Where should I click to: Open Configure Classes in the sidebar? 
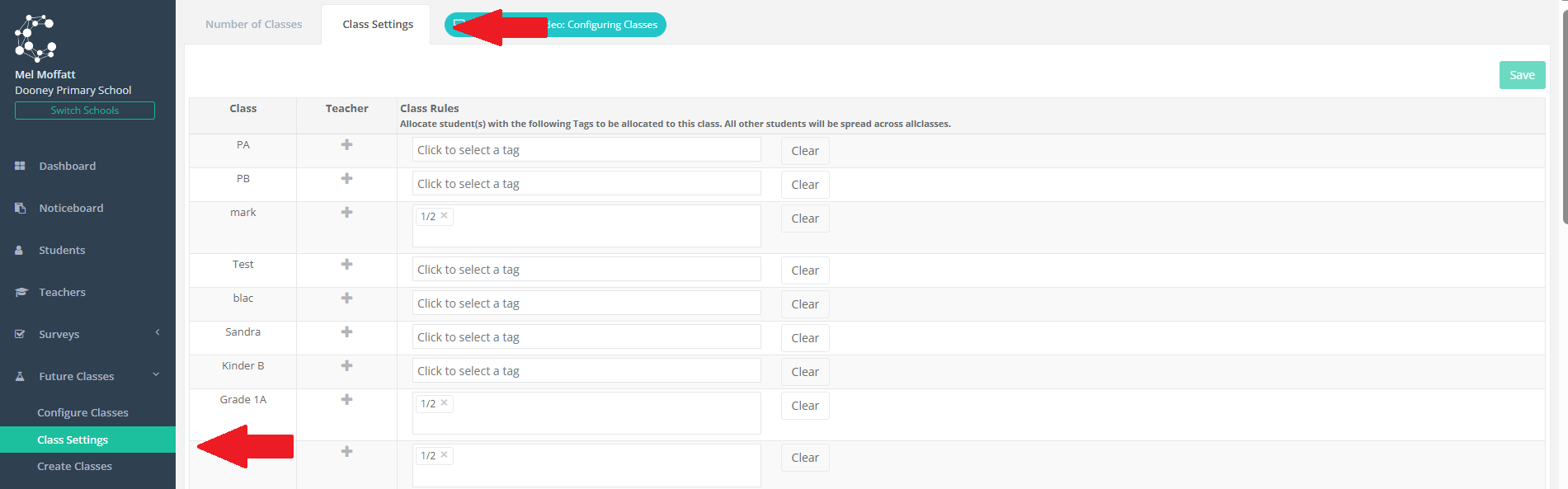[x=82, y=412]
